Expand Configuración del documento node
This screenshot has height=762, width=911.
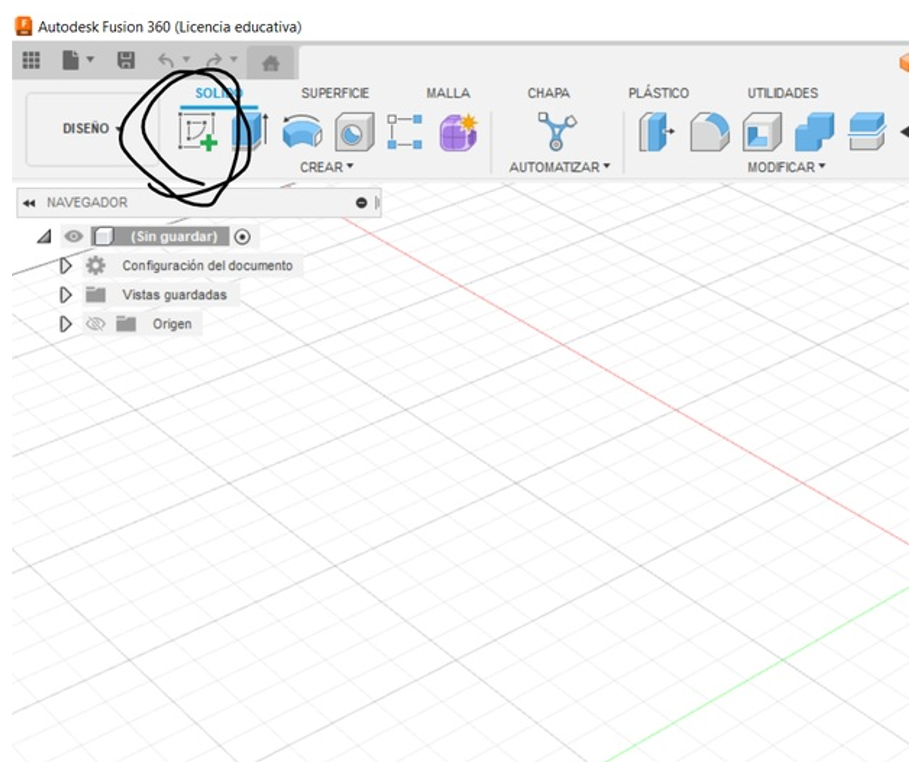coord(66,266)
